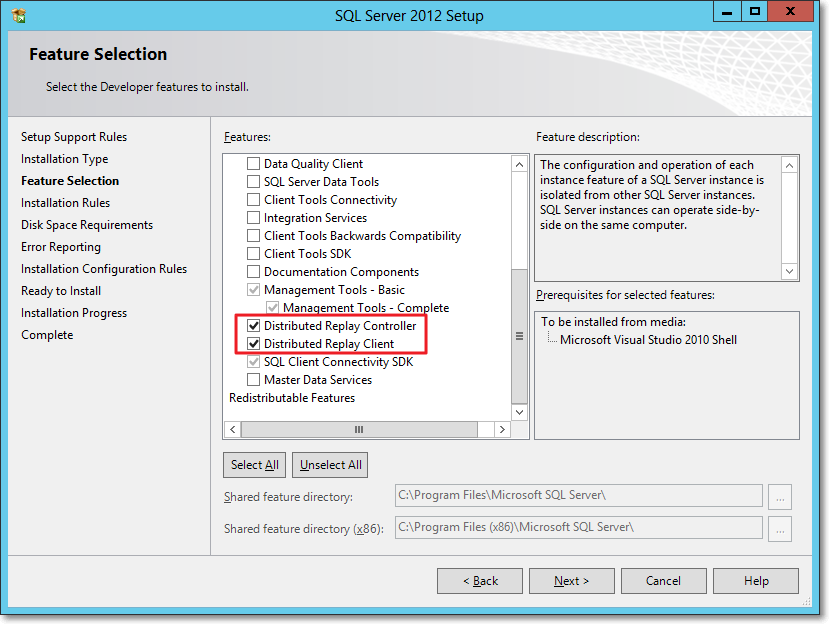
Task: Click the shared feature directory path field
Action: point(578,496)
